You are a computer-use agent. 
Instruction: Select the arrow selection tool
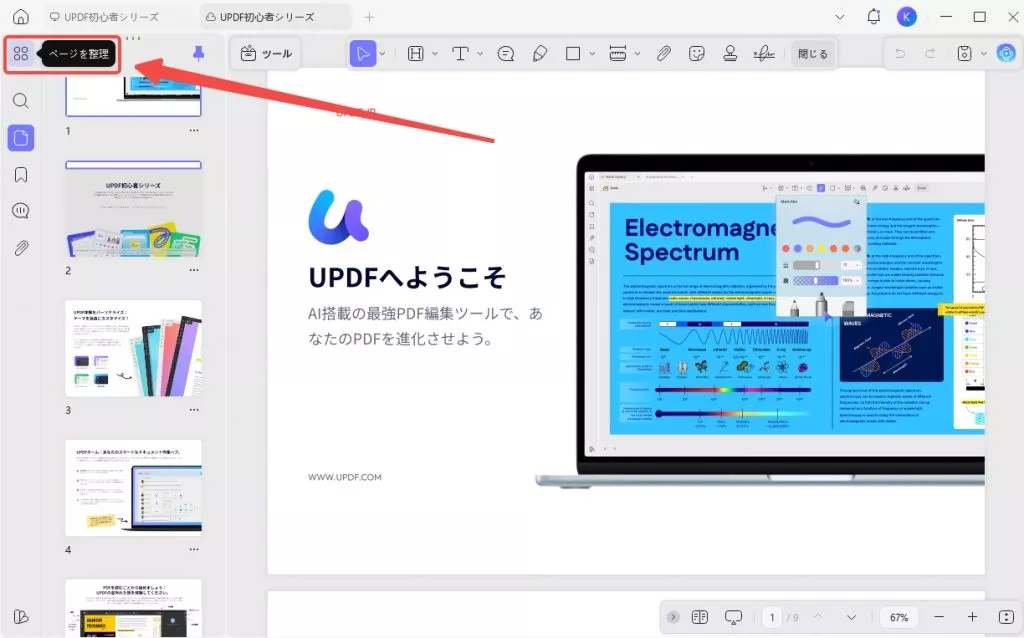pyautogui.click(x=362, y=54)
